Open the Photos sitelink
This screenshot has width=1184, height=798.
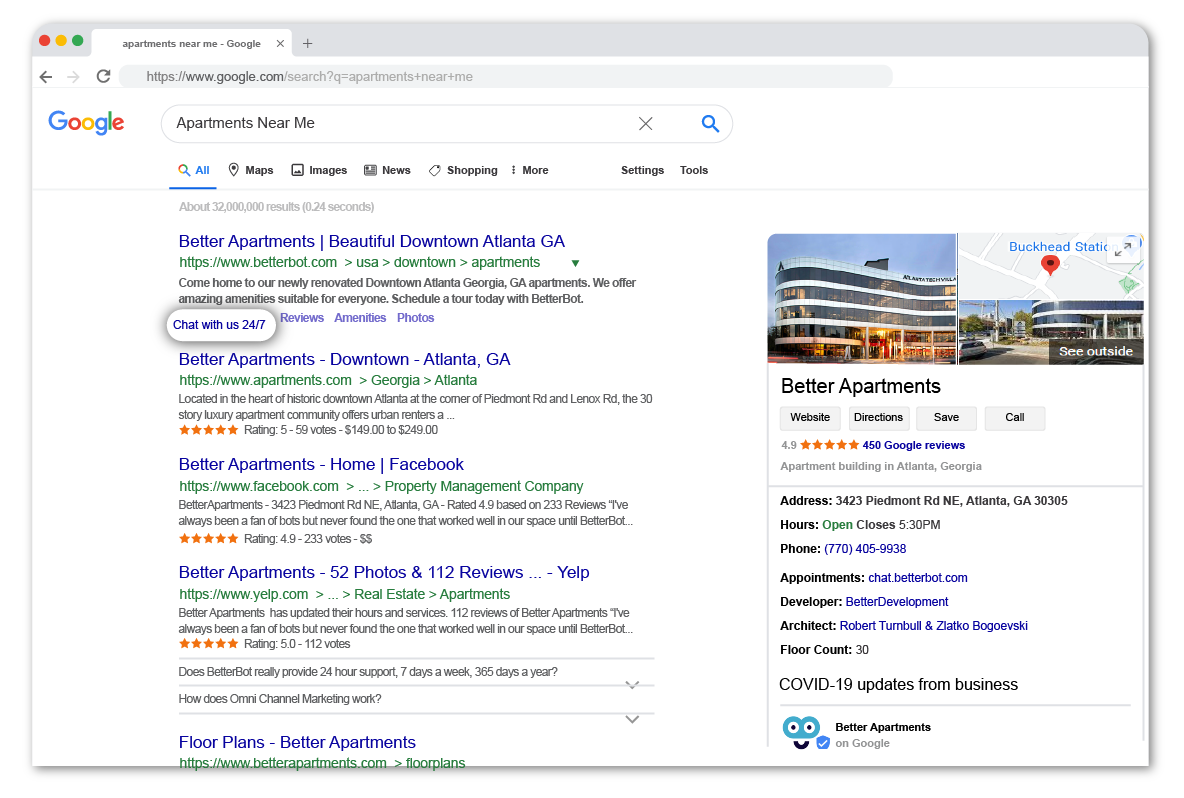tap(415, 318)
